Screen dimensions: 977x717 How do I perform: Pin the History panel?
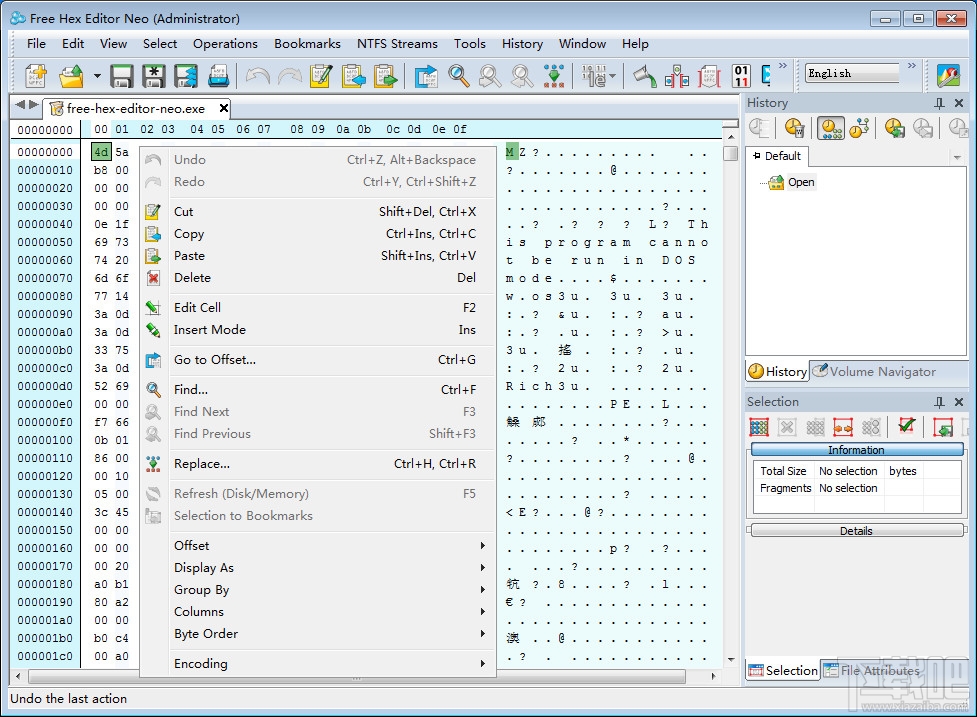tap(940, 103)
